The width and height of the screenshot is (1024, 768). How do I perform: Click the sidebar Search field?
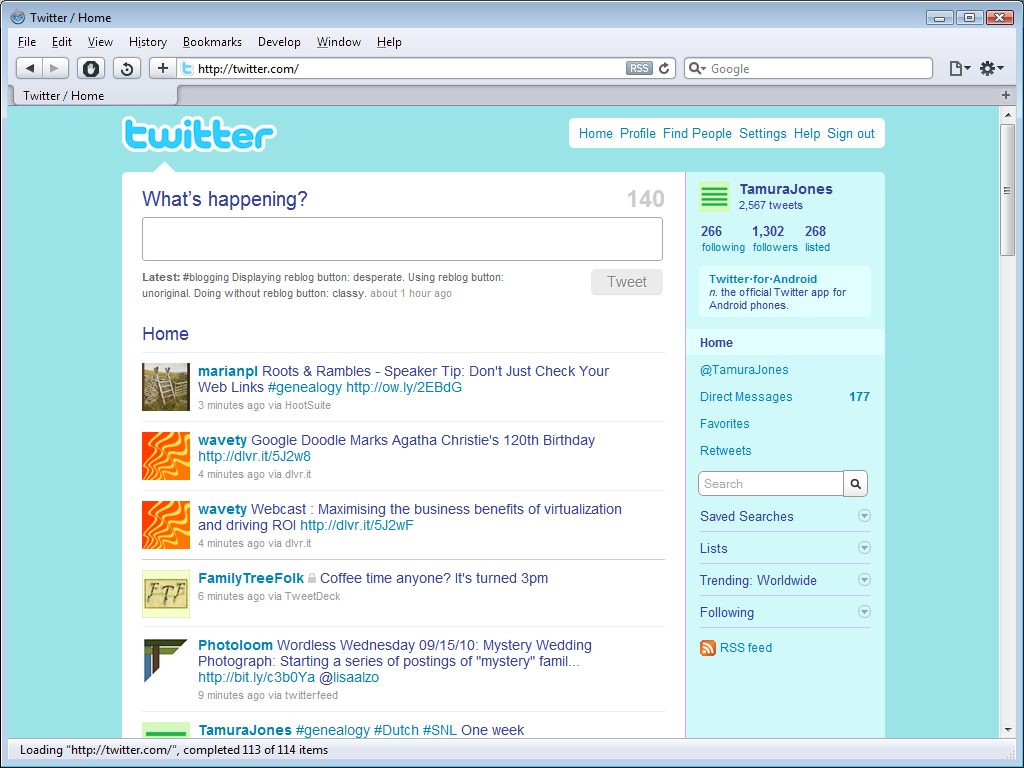click(771, 484)
